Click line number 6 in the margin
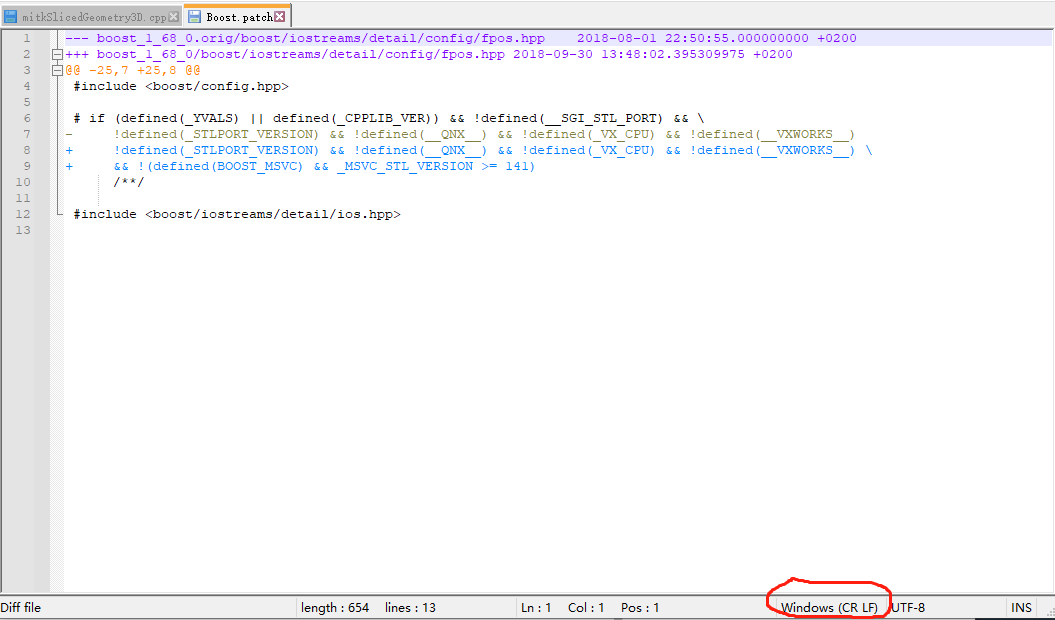The image size is (1055, 620). click(25, 117)
